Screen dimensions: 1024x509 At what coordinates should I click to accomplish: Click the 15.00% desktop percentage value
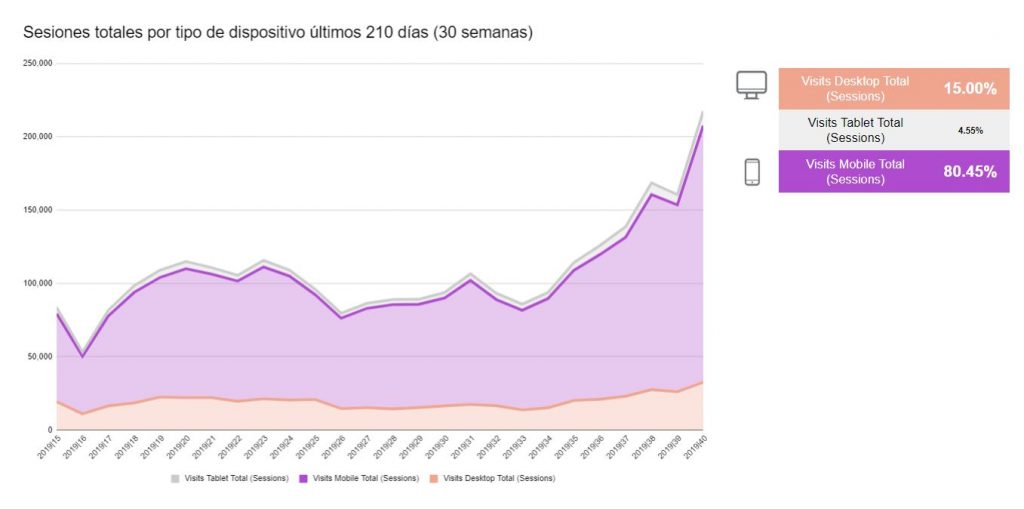970,89
